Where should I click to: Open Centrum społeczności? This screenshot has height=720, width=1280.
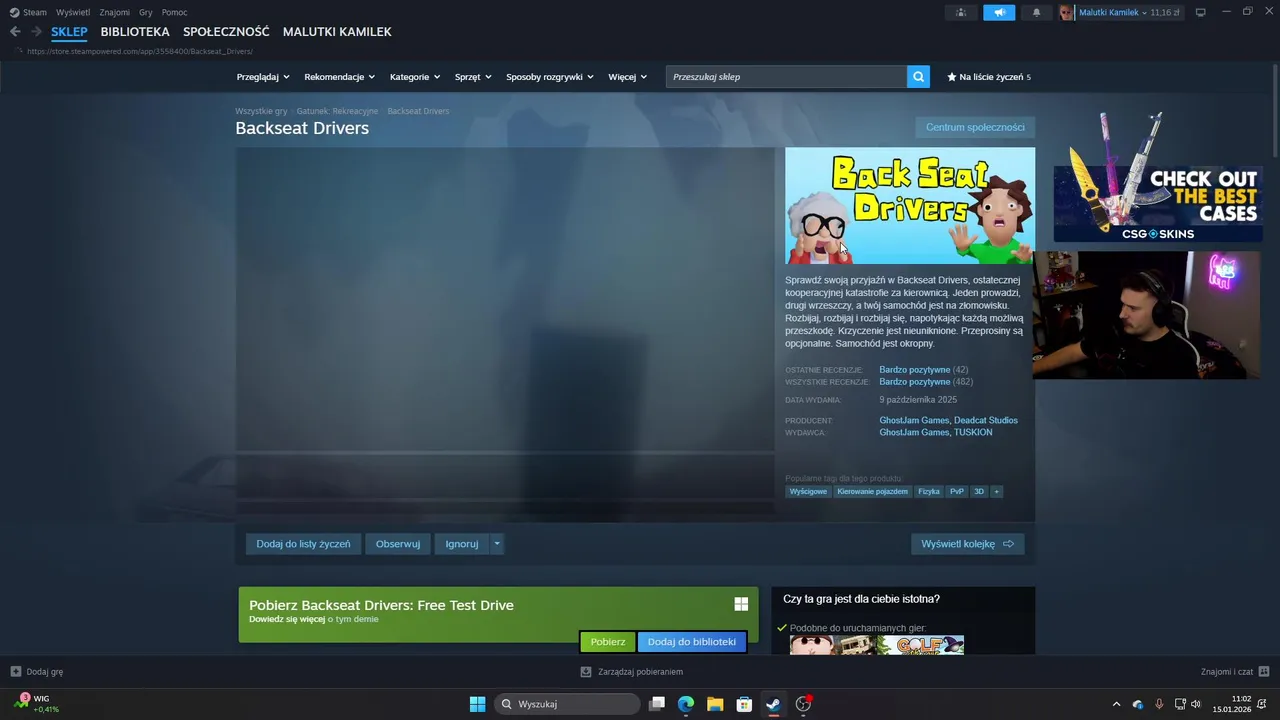click(975, 127)
